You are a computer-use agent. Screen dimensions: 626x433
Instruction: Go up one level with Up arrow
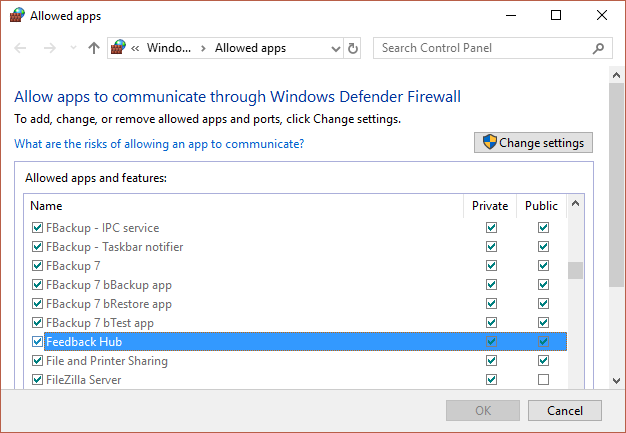coord(93,48)
